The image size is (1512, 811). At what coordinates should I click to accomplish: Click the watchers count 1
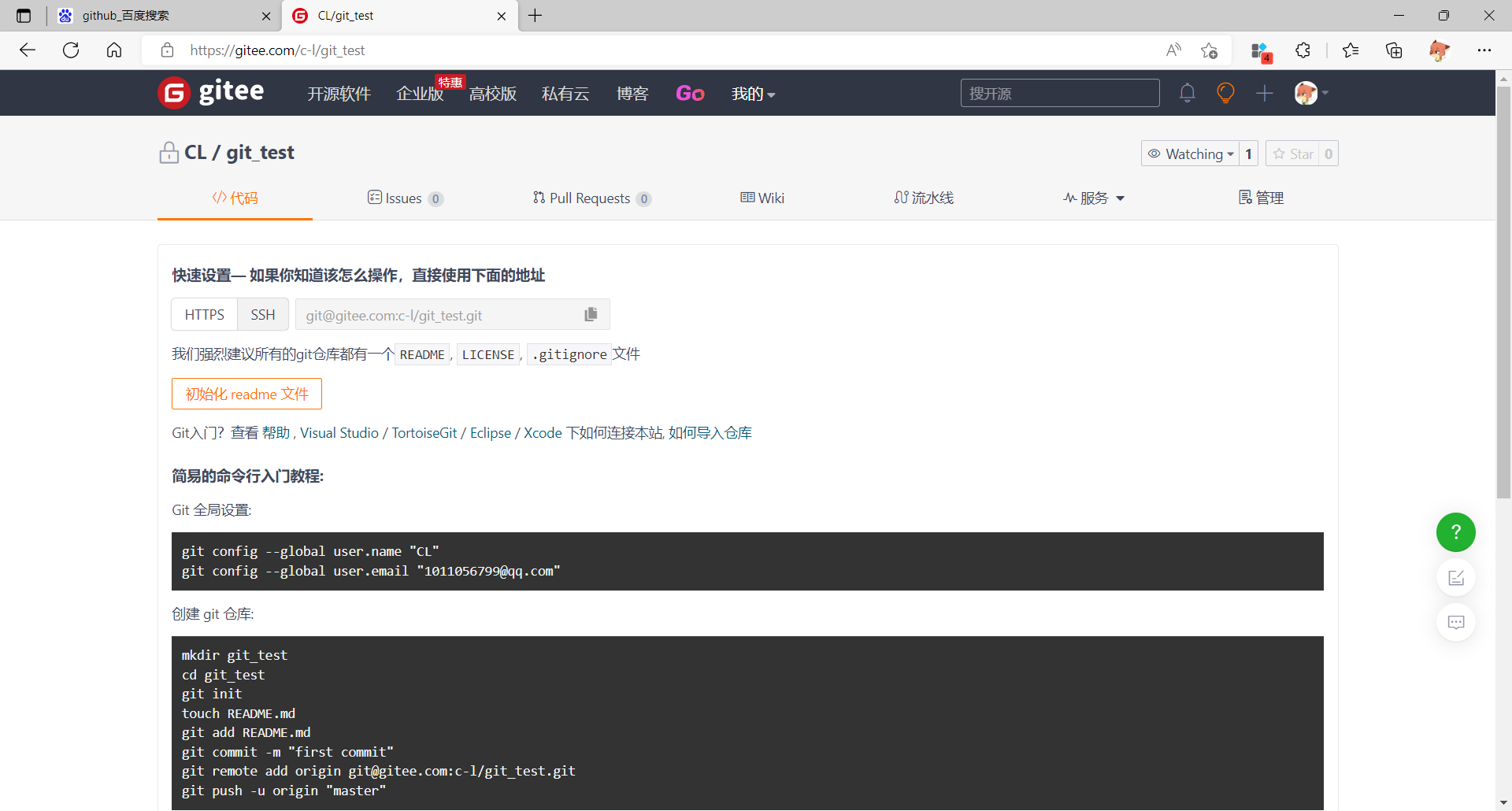[1248, 154]
